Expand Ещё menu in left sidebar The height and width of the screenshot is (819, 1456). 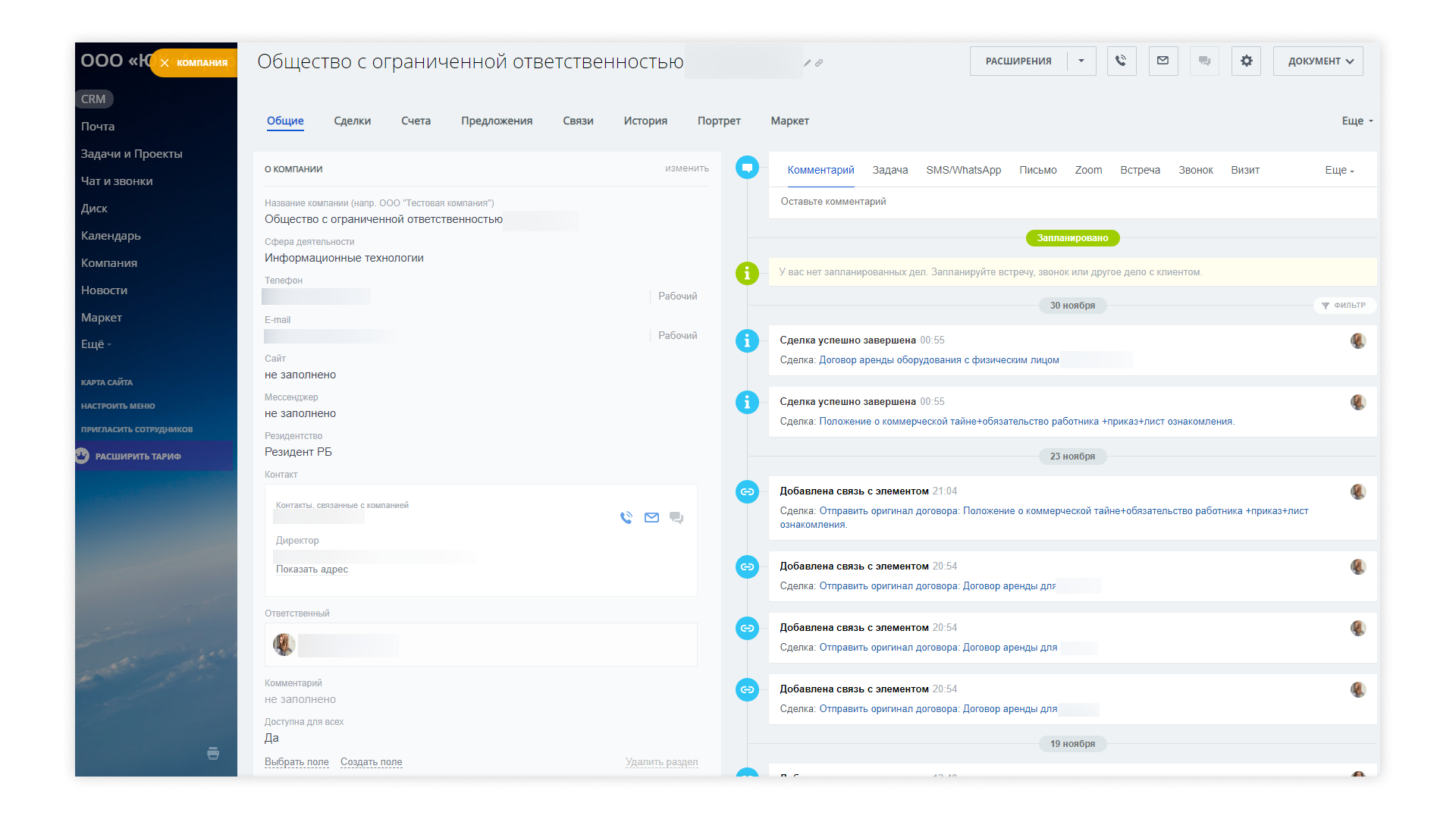96,344
